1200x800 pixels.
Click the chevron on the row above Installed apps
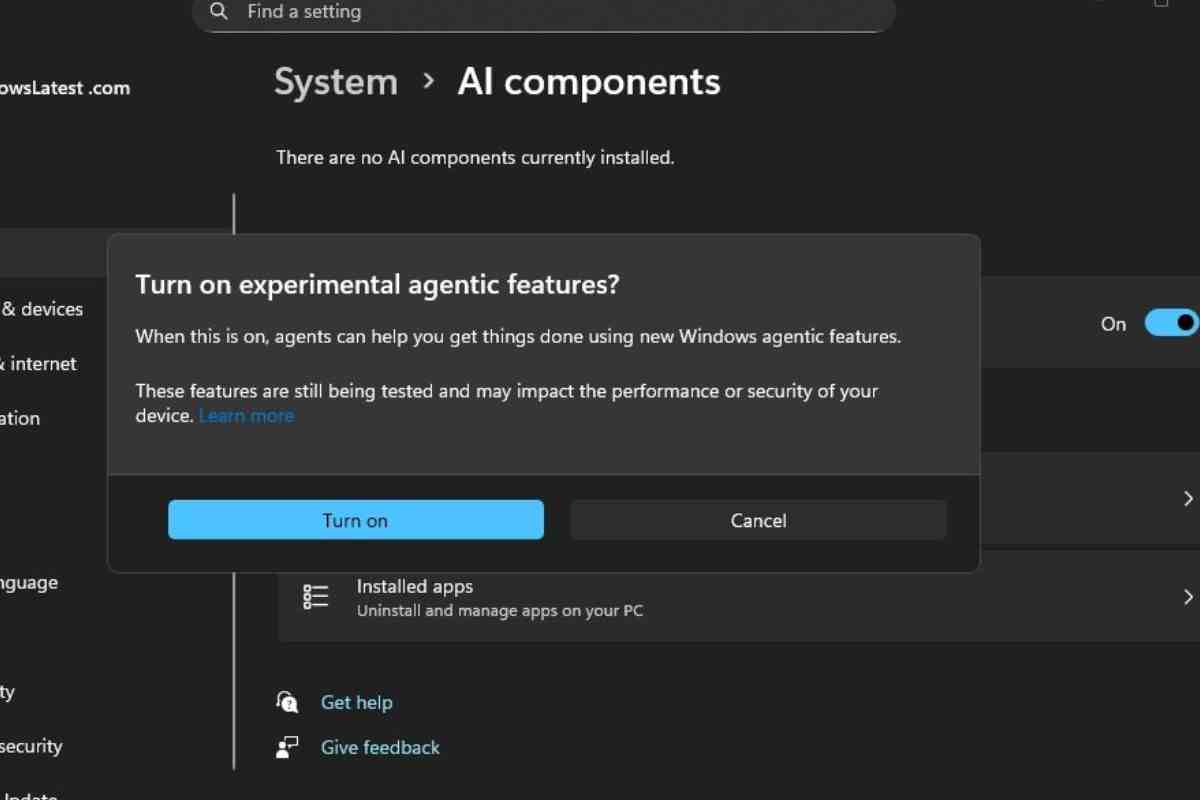pyautogui.click(x=1188, y=498)
